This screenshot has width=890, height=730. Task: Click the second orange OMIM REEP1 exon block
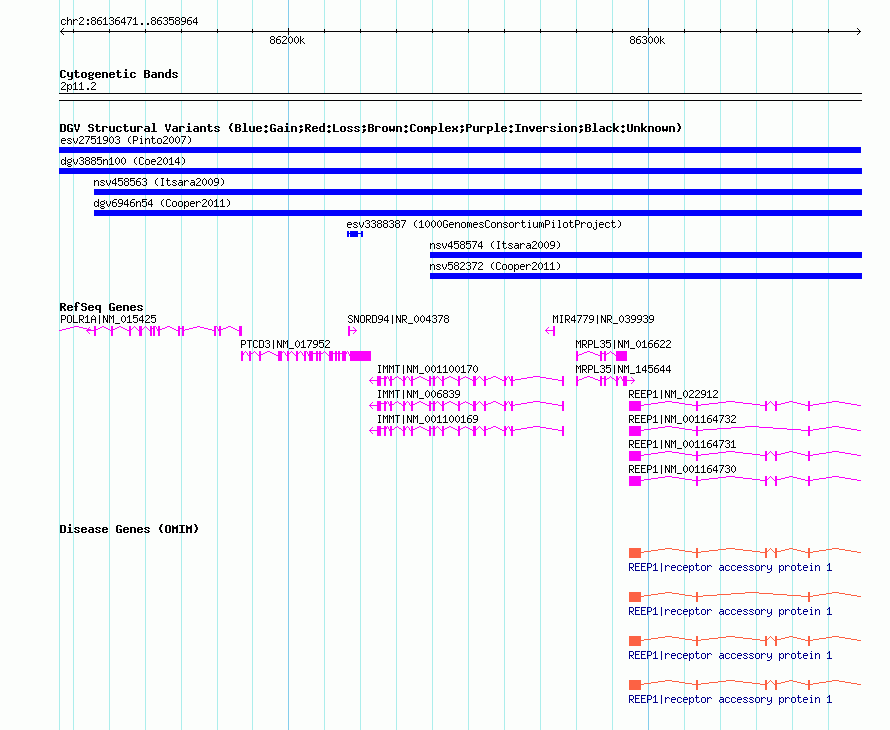click(635, 597)
